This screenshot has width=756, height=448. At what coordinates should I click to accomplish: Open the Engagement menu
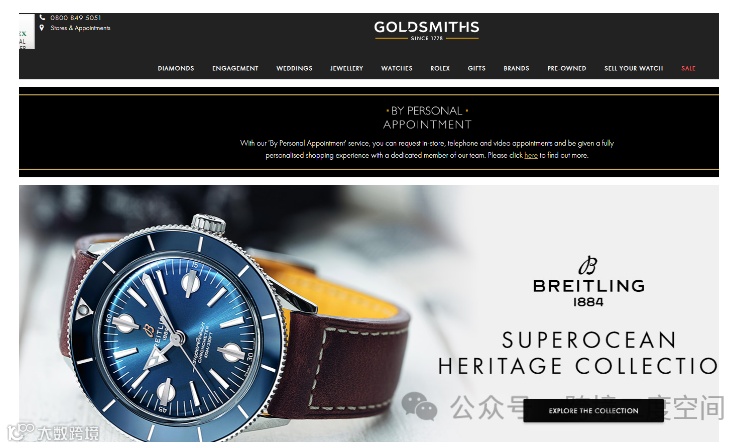click(235, 68)
